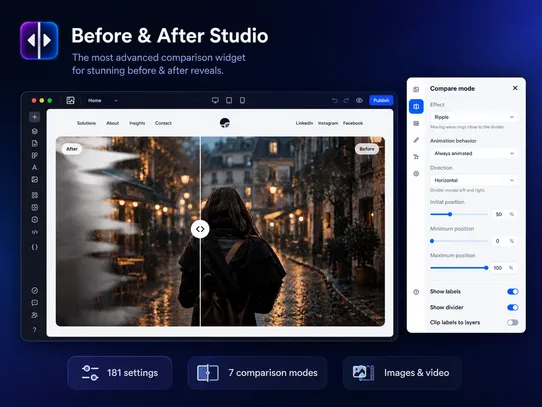Open the Instagram link
The width and height of the screenshot is (542, 407).
coord(328,123)
